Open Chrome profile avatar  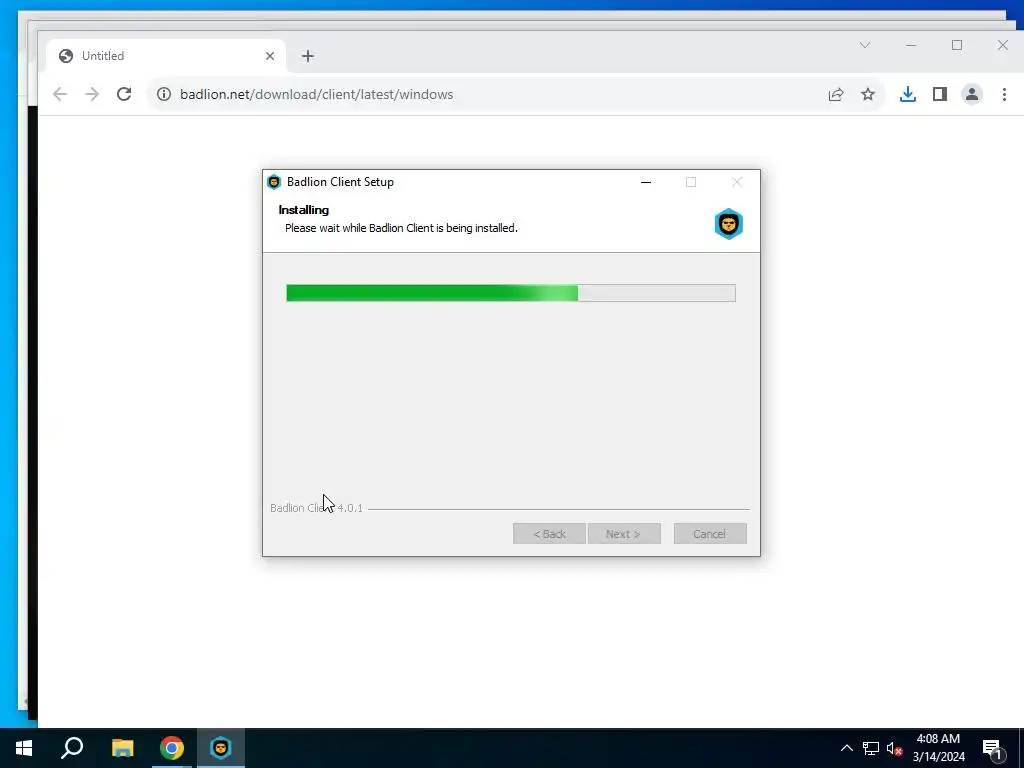972,94
